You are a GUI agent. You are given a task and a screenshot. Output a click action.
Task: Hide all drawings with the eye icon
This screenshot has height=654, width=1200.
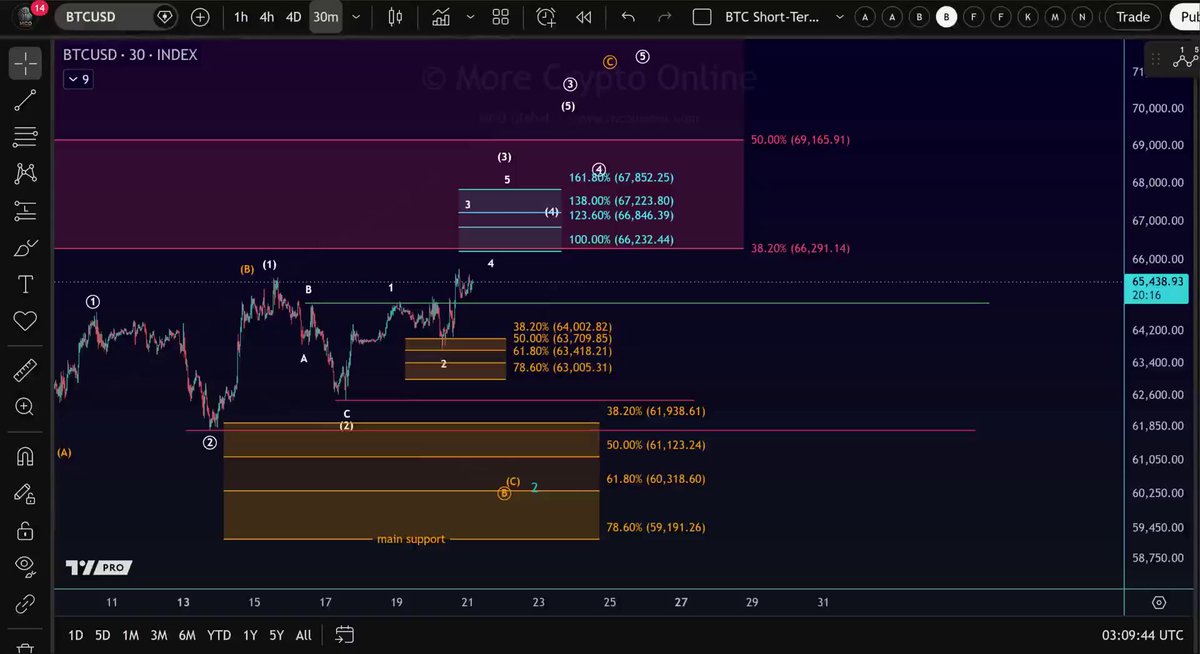click(25, 567)
